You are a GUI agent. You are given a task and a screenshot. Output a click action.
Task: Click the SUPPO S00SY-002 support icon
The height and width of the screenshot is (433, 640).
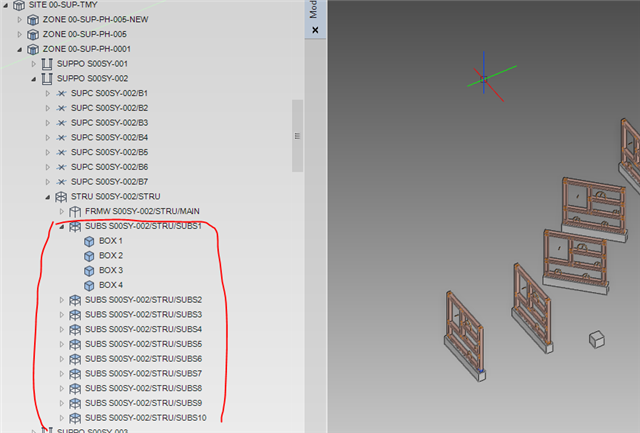[47, 78]
